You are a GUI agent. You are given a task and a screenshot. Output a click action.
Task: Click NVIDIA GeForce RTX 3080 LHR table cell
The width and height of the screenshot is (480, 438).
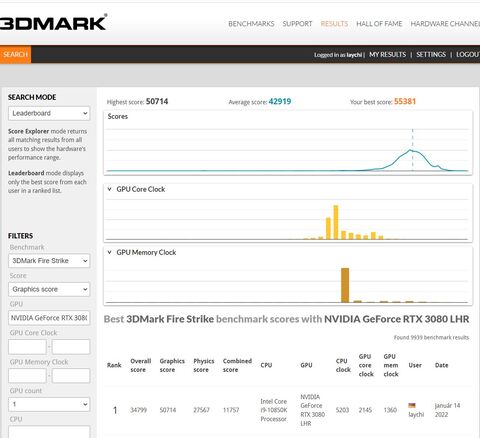click(x=312, y=410)
